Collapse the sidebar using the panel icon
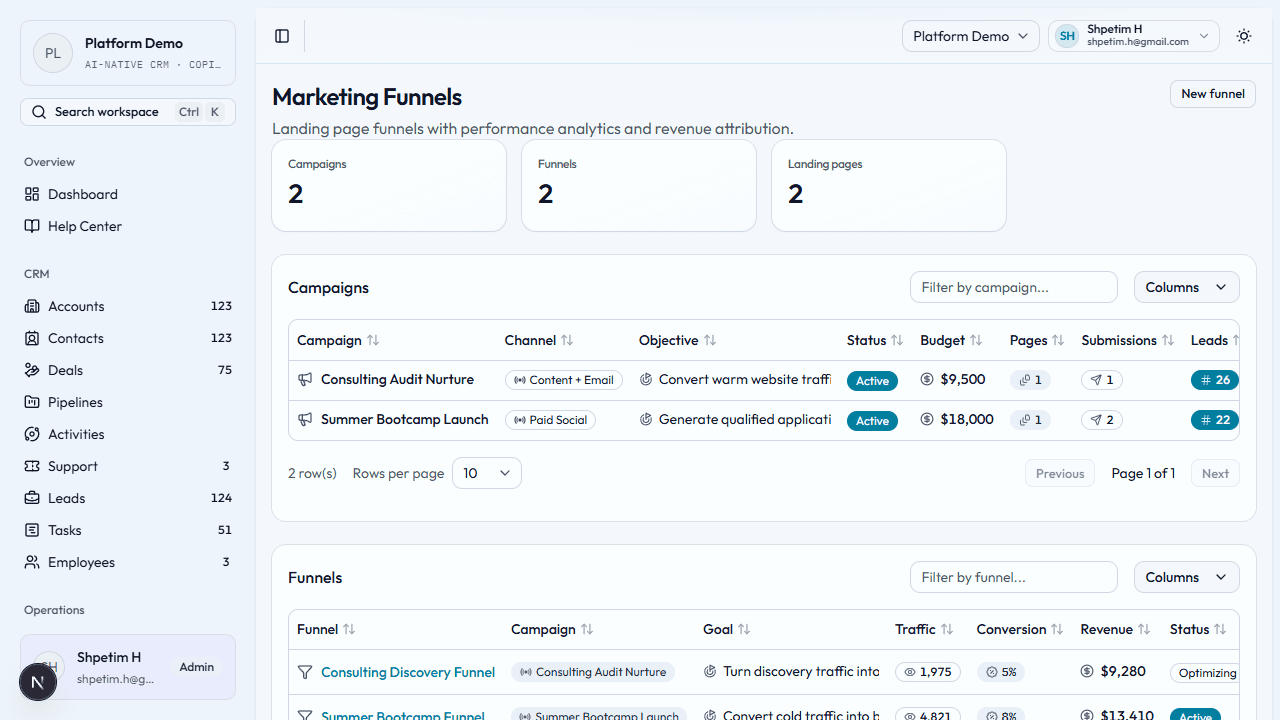 281,36
